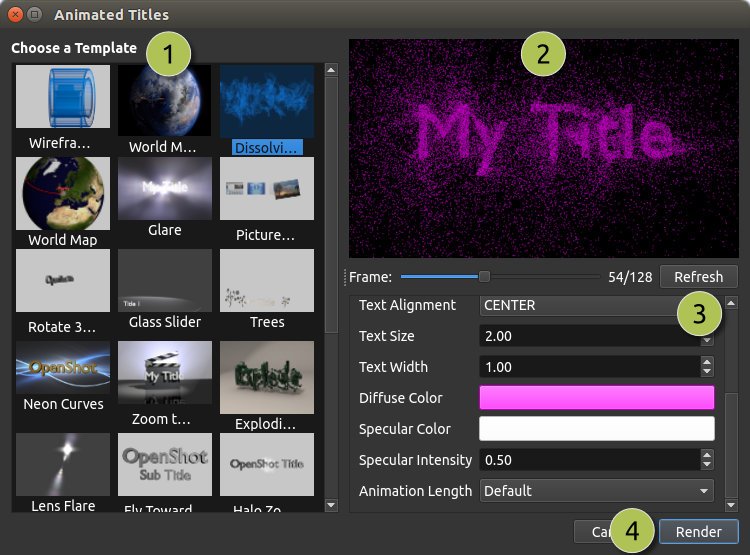Open the Diffuse Color pink swatch
Viewport: 750px width, 555px height.
click(x=597, y=398)
